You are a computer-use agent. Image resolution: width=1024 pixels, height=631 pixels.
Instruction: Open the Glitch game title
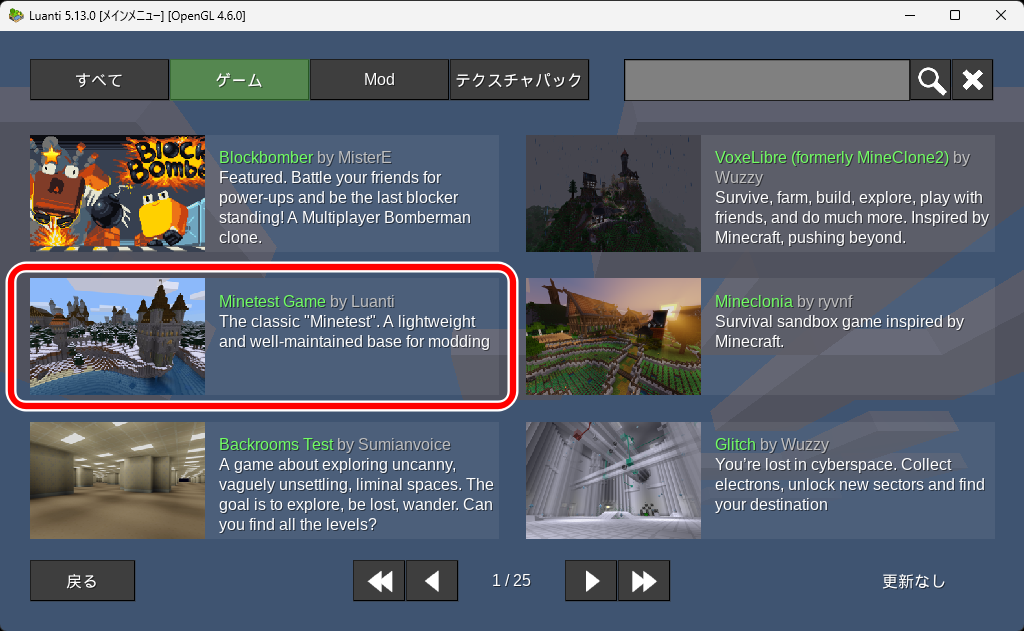(735, 444)
